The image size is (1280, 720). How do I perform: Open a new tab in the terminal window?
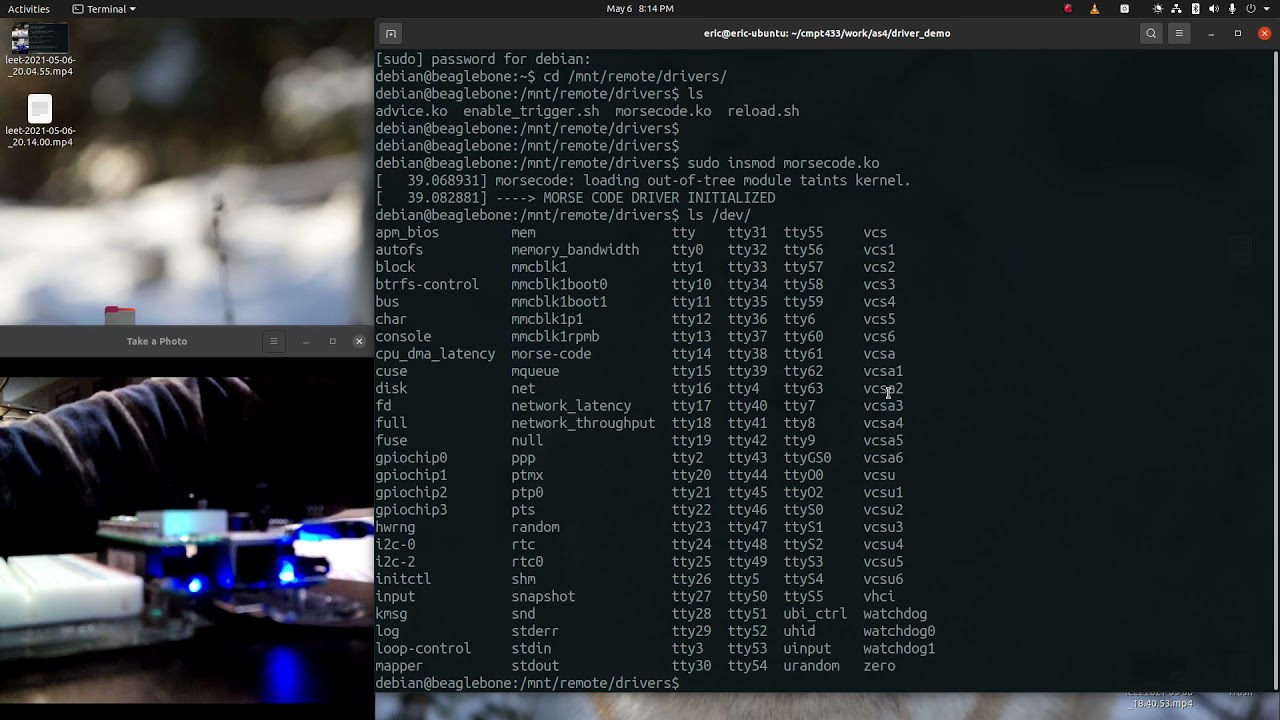pos(391,34)
